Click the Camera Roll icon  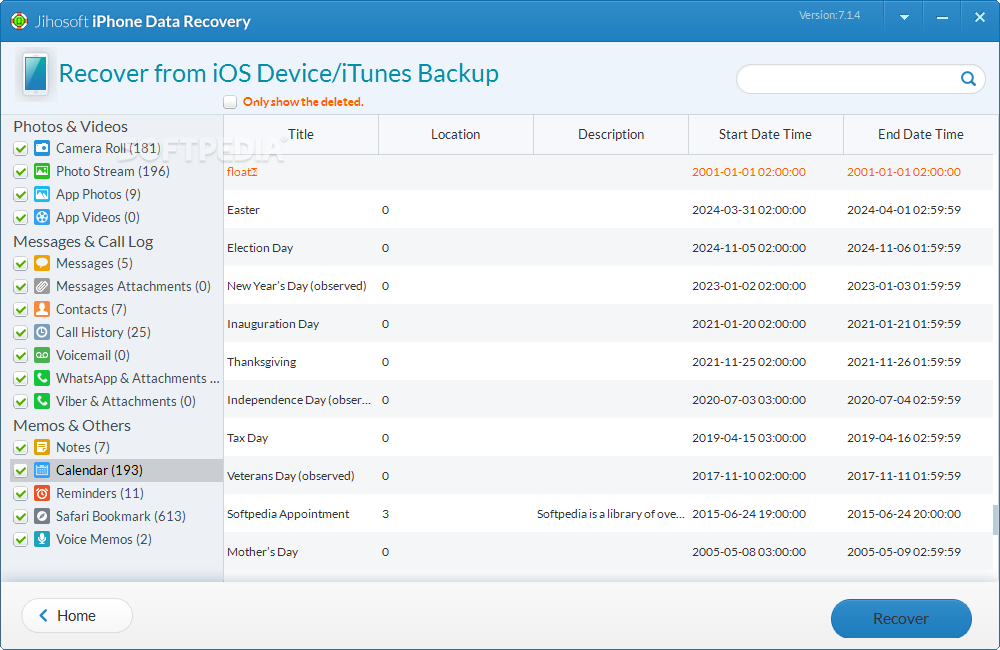pyautogui.click(x=42, y=148)
